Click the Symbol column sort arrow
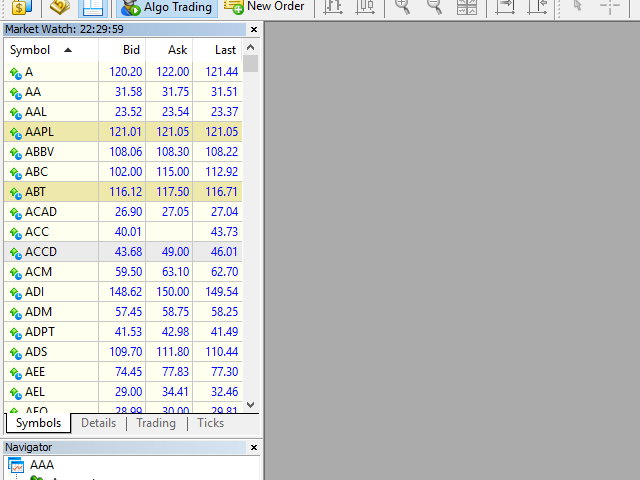The image size is (640, 480). click(68, 50)
